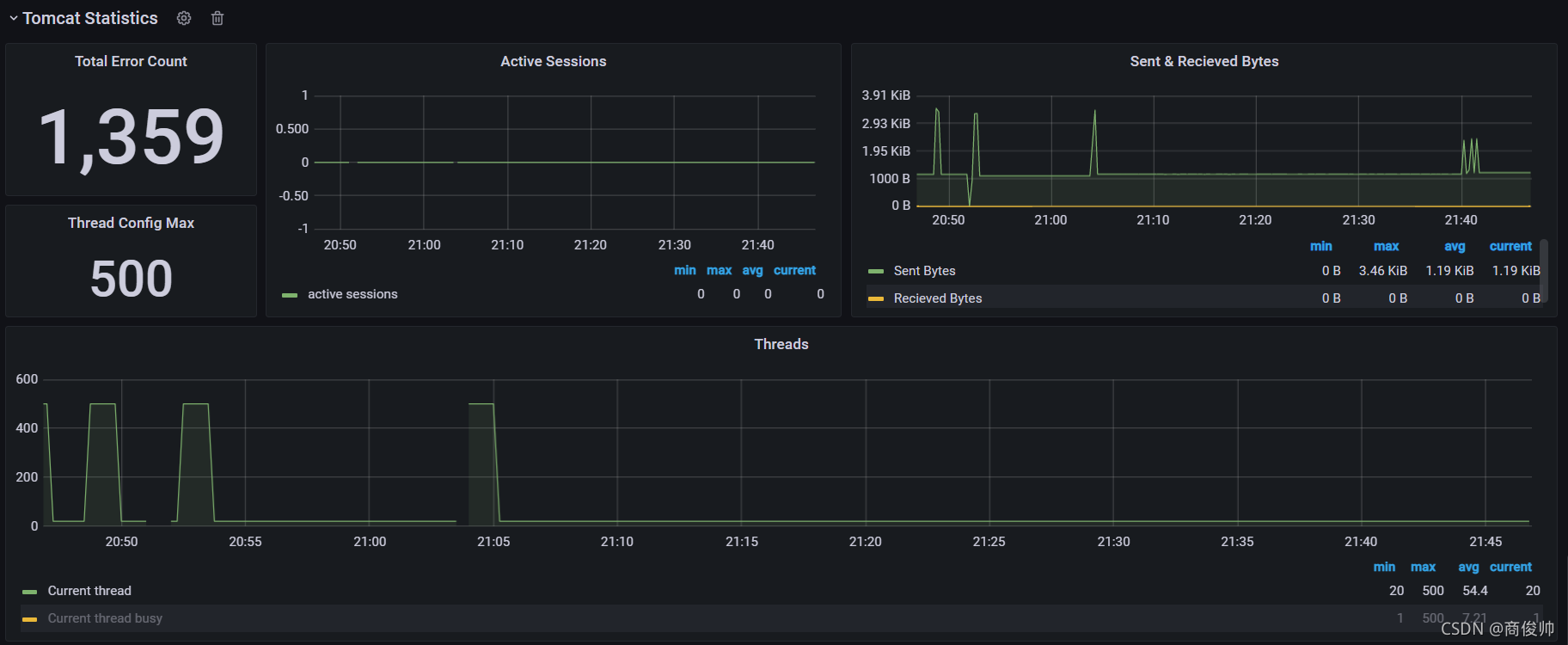Open color picker for Recieved Bytes swatch
The height and width of the screenshot is (645, 1568).
(x=876, y=299)
